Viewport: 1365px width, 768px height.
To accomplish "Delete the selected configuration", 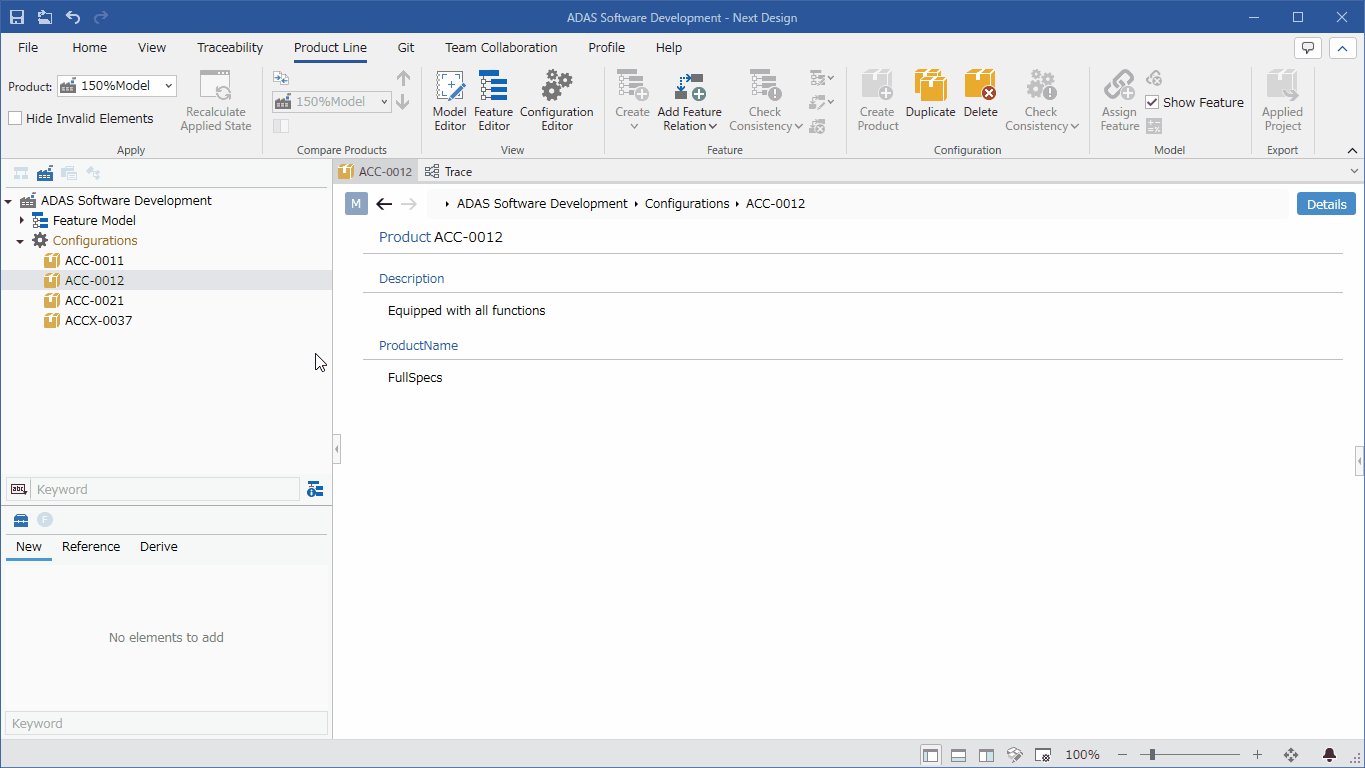I will [980, 95].
